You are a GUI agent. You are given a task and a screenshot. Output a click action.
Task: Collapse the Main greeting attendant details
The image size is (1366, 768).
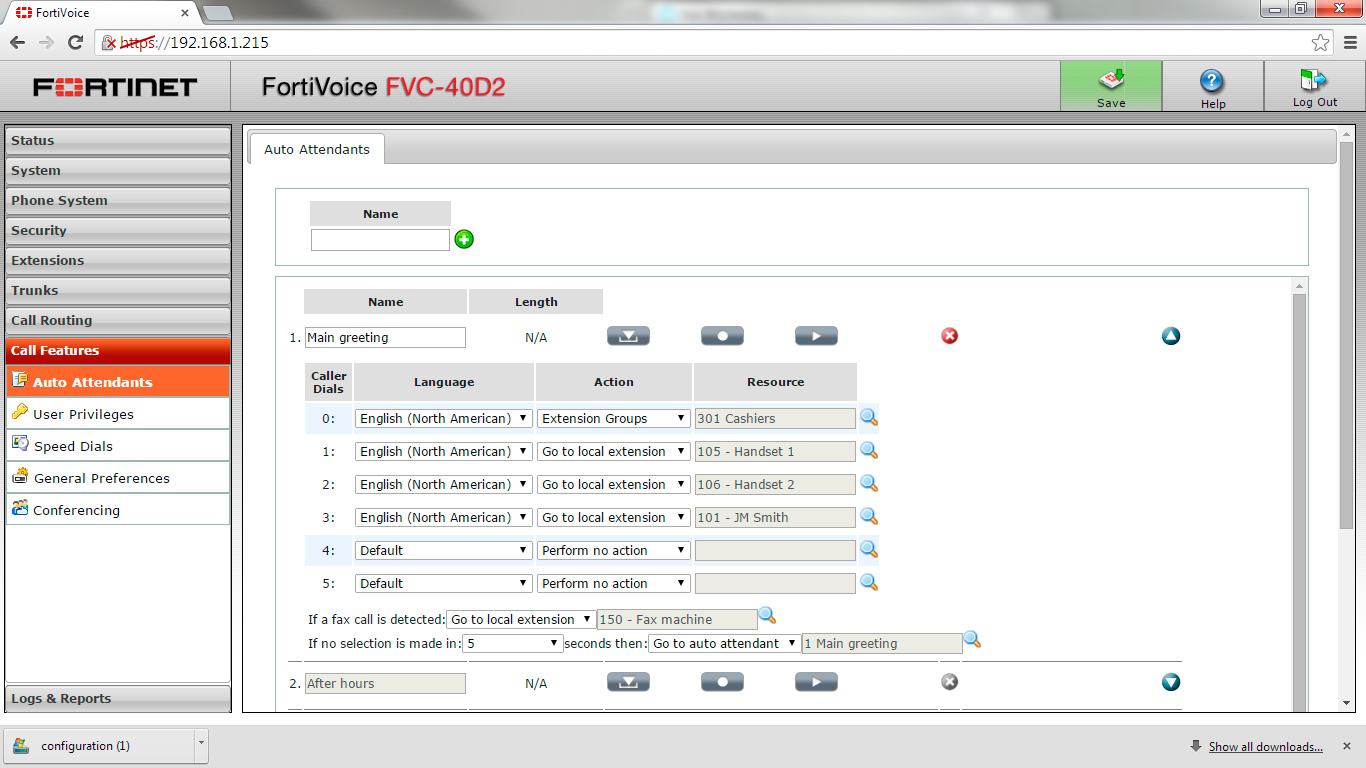point(1171,336)
